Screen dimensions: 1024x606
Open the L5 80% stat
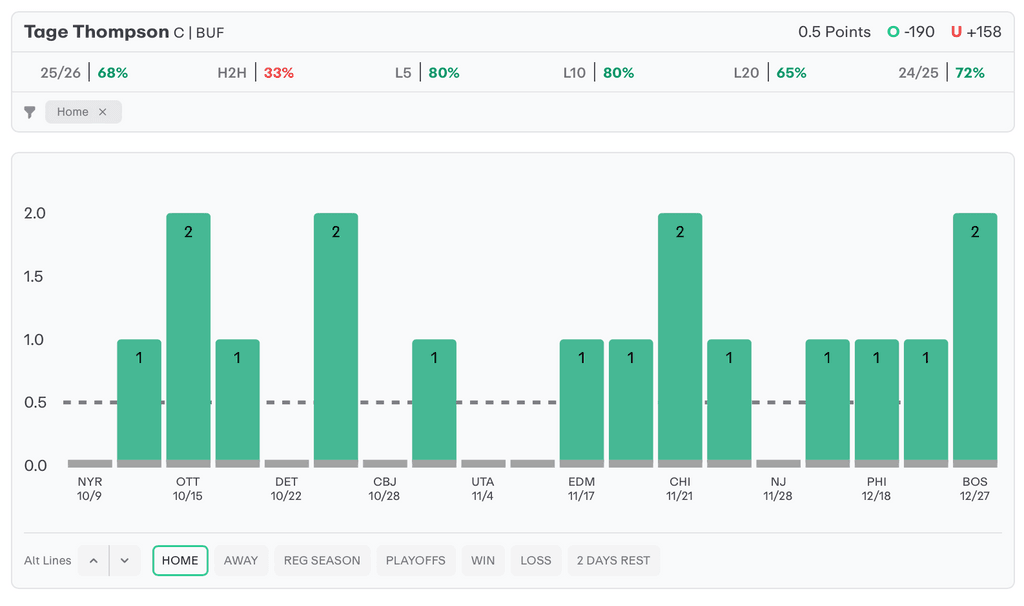click(427, 73)
